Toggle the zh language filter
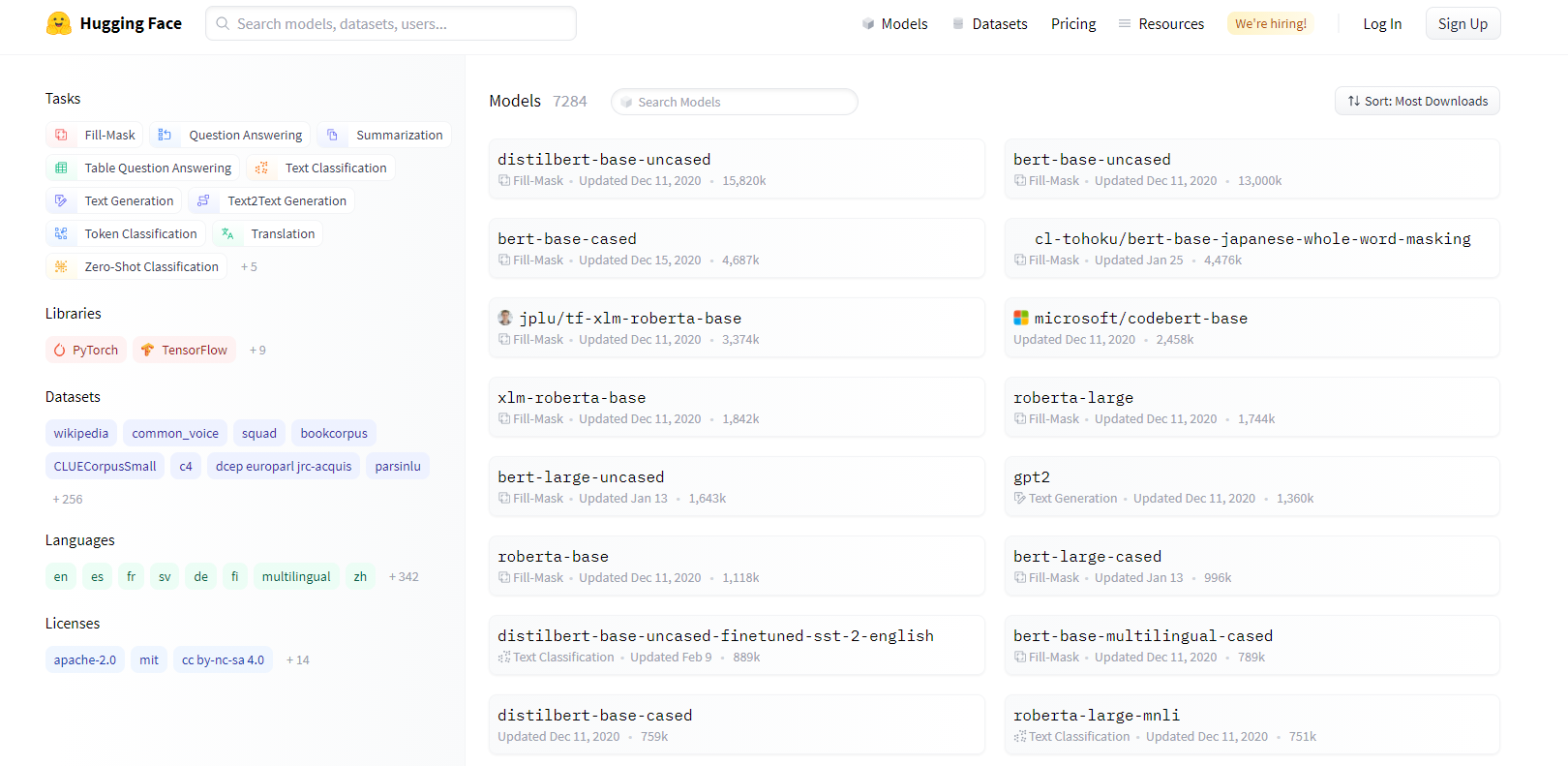This screenshot has height=766, width=1568. 360,576
